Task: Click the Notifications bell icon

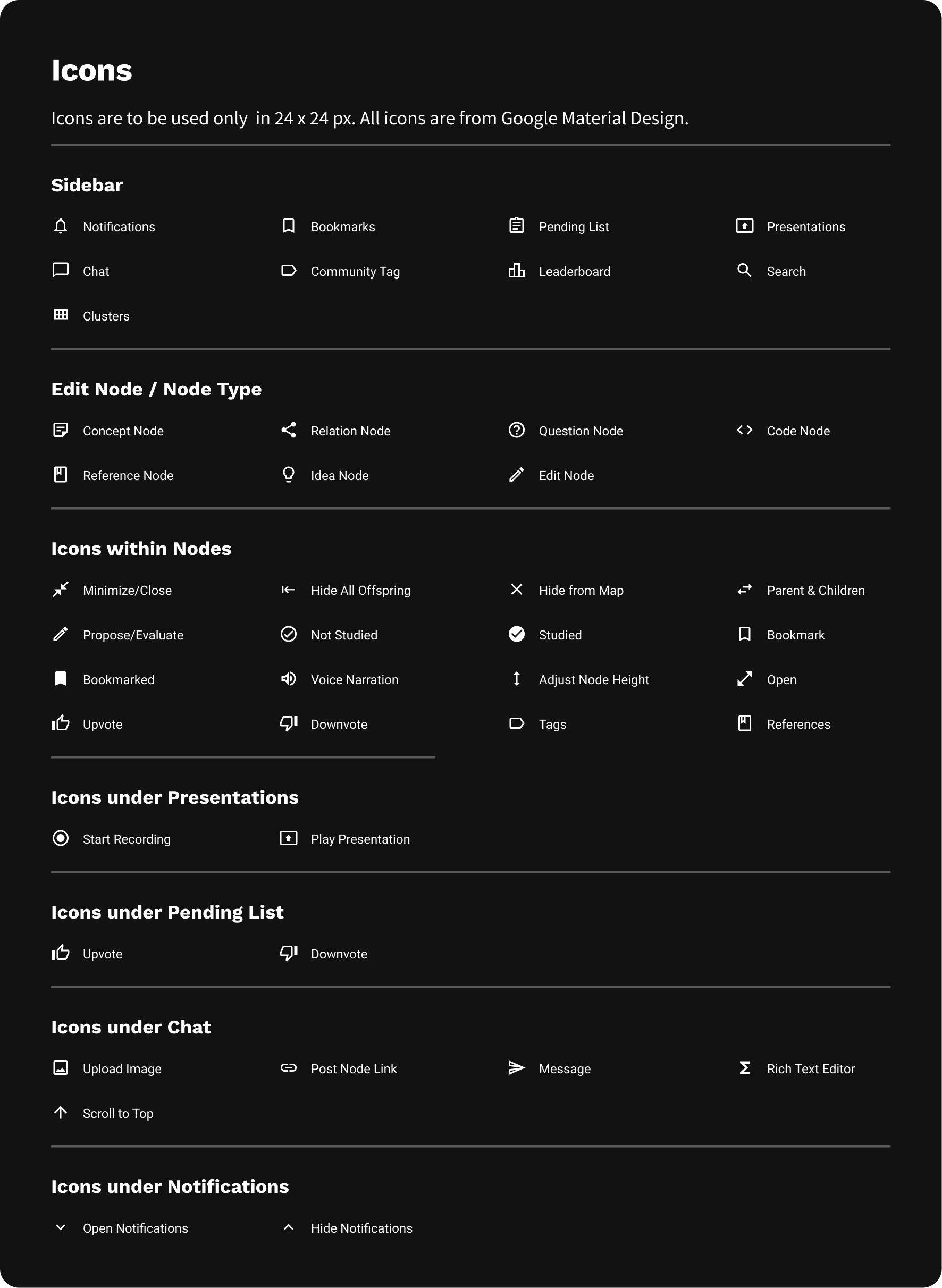Action: pyautogui.click(x=61, y=226)
